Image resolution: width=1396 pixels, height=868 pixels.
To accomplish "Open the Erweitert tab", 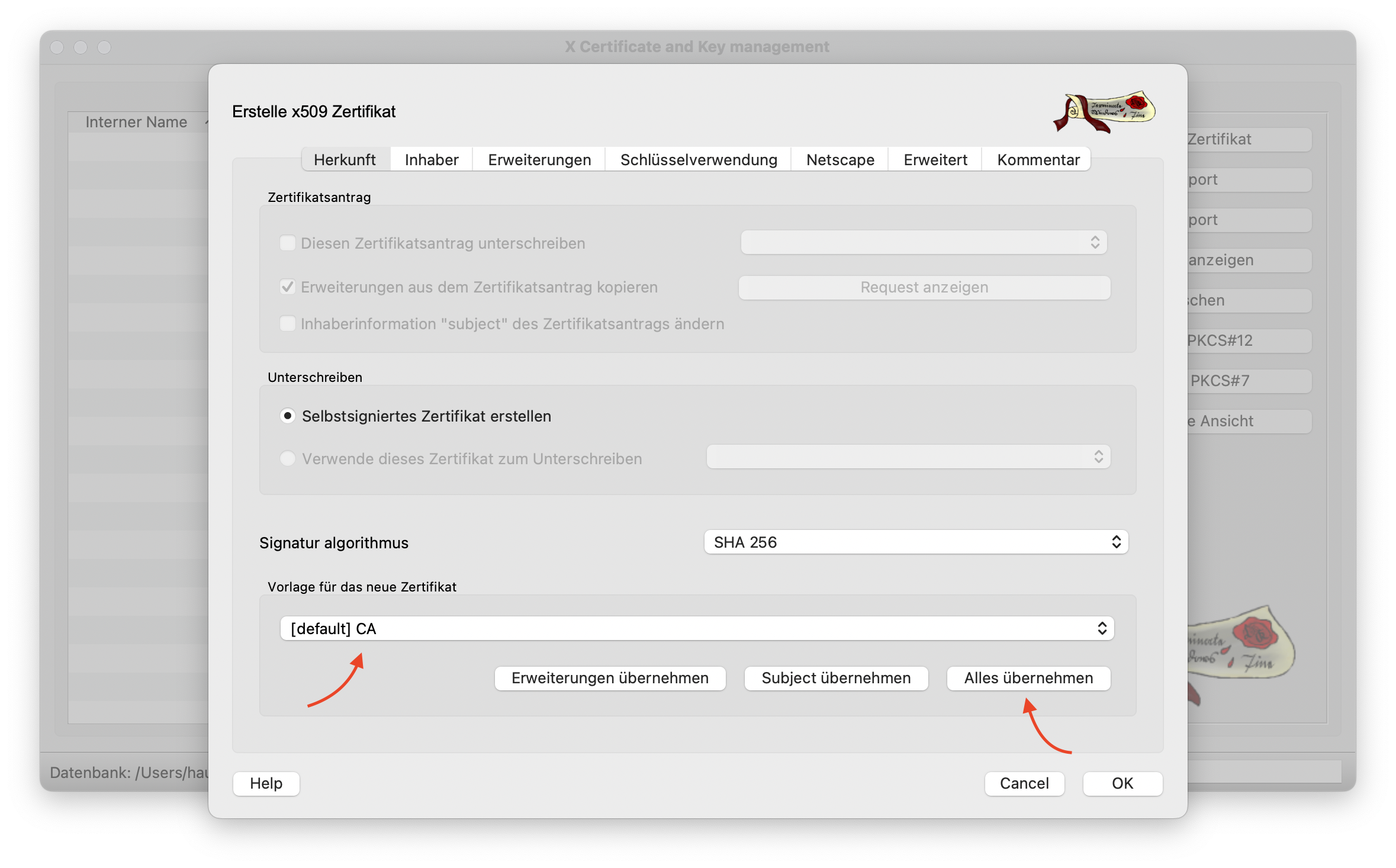I will click(934, 159).
